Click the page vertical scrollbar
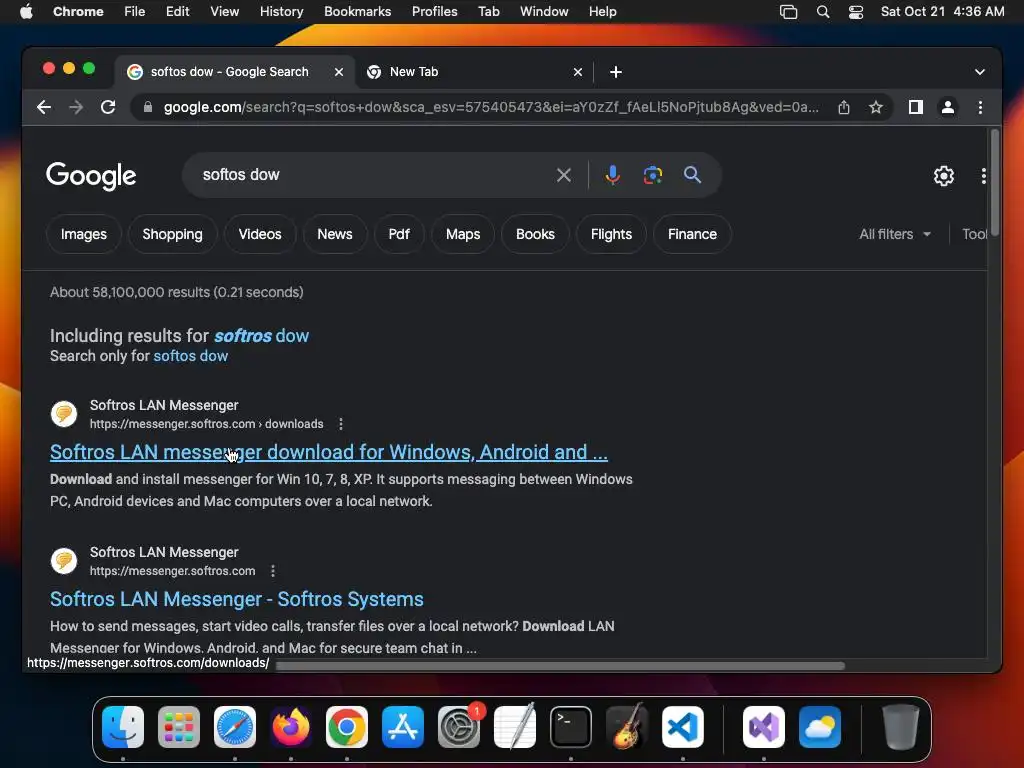 pyautogui.click(x=995, y=183)
